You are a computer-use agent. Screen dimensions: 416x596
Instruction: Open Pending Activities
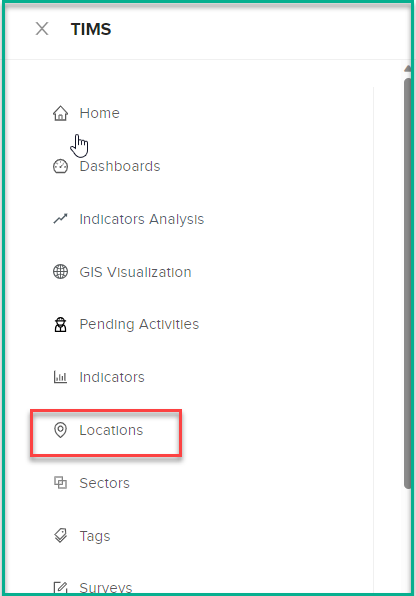[139, 324]
